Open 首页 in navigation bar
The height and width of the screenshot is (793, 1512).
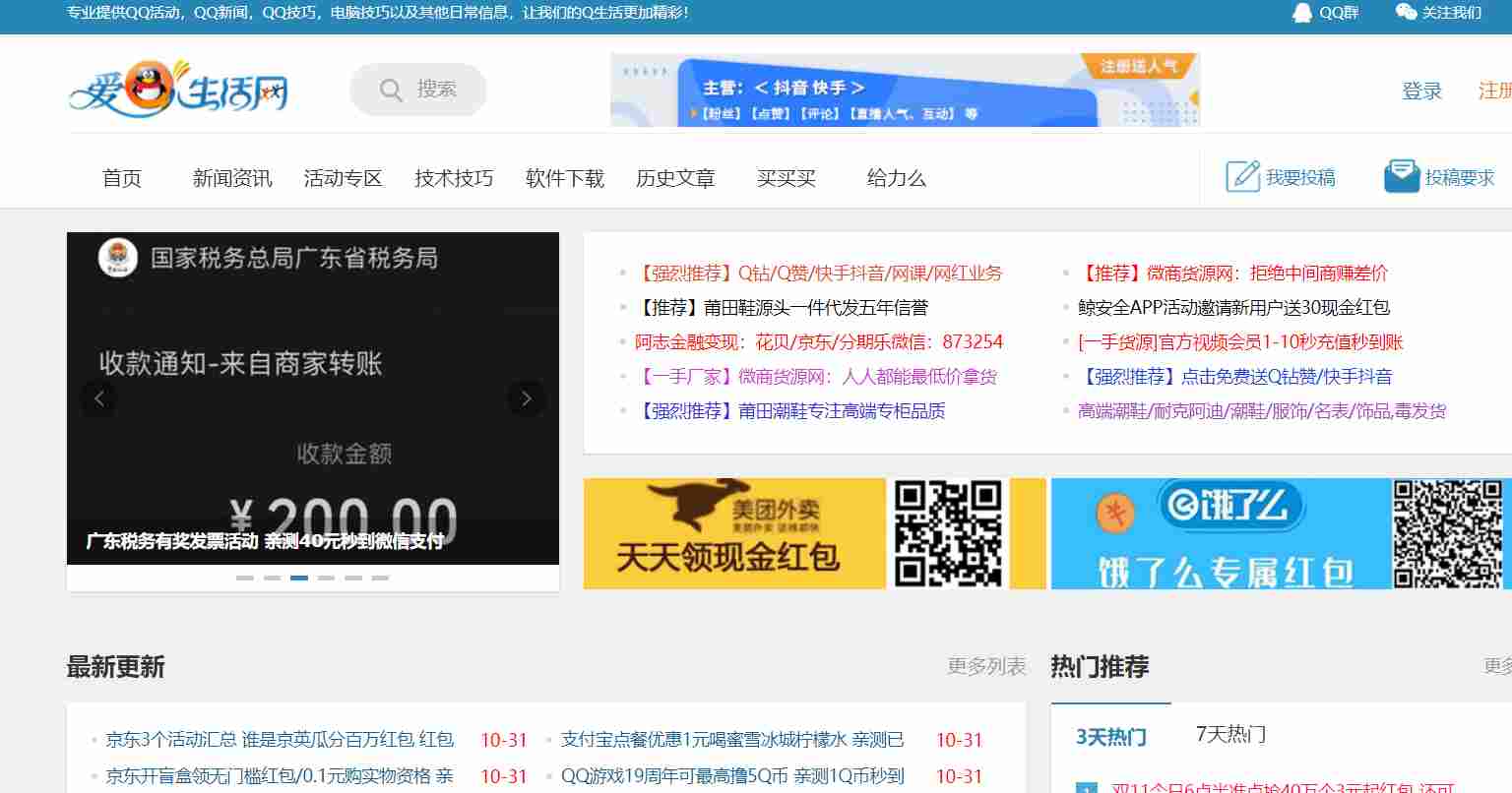[122, 178]
